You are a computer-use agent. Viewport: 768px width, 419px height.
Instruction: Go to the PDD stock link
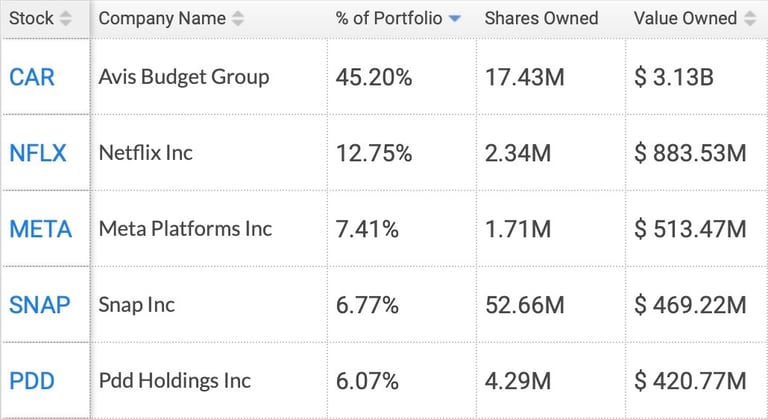click(32, 381)
